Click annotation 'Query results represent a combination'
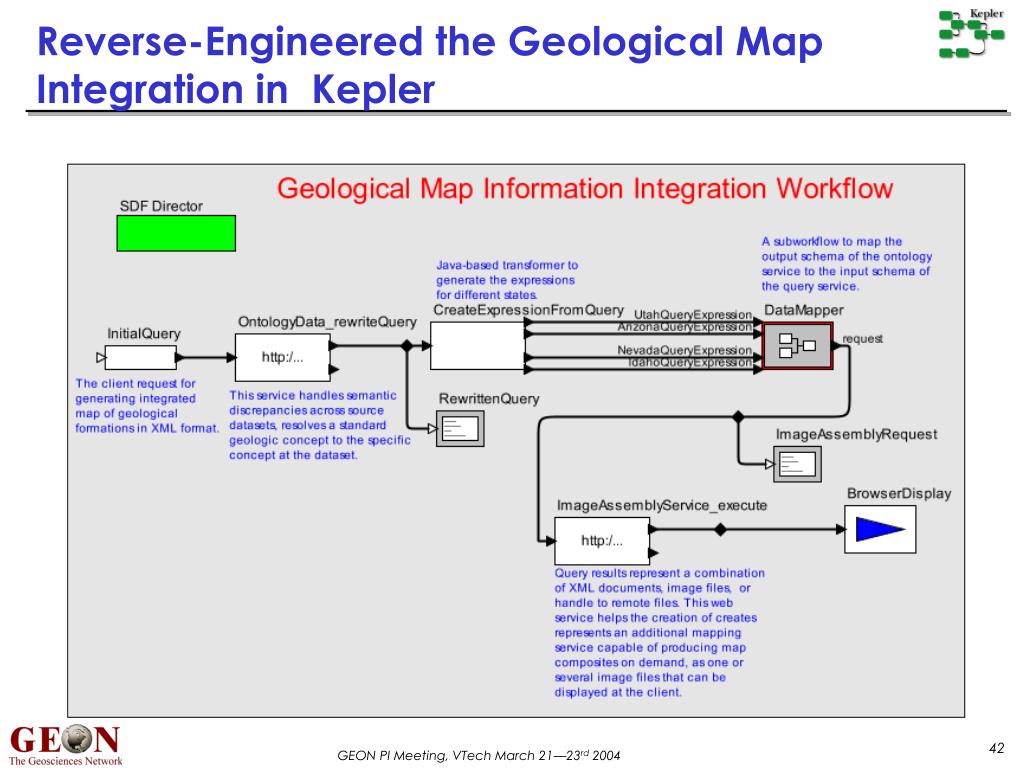The height and width of the screenshot is (768, 1024). coord(660,633)
